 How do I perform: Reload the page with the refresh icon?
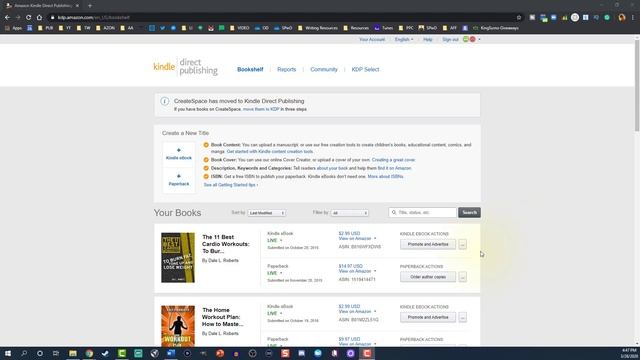29,18
